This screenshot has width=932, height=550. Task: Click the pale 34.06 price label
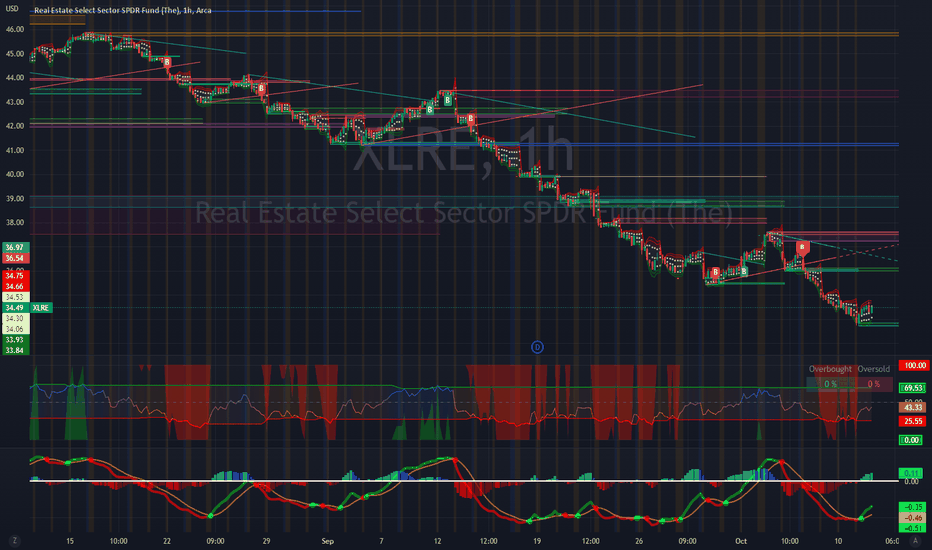click(15, 329)
